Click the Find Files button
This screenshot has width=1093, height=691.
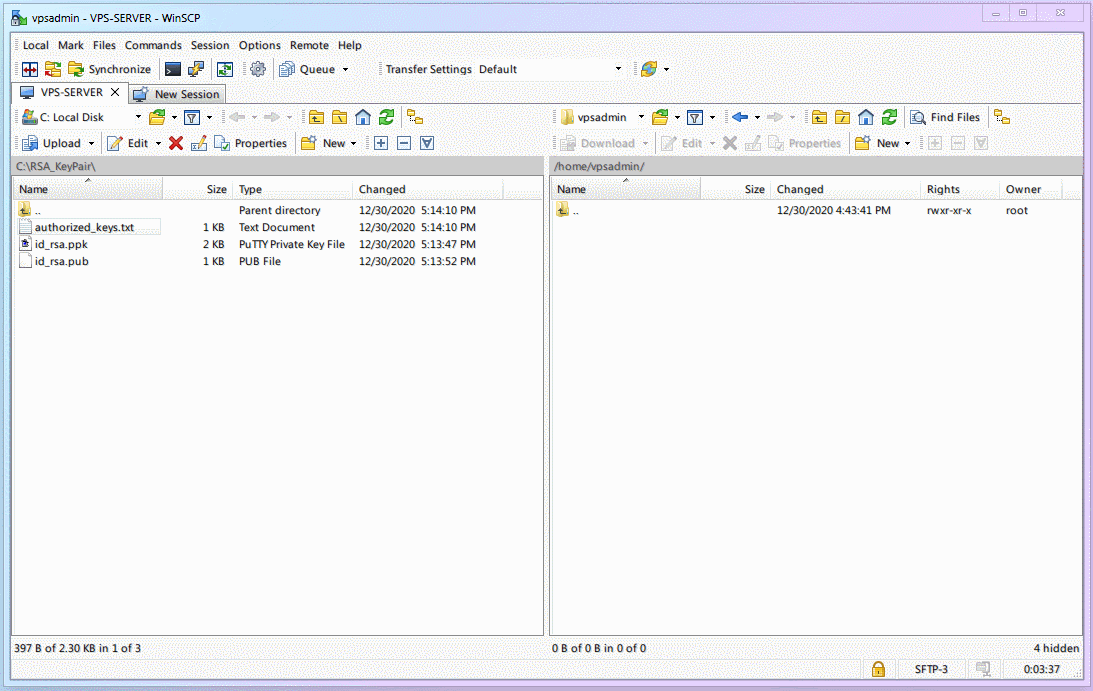945,117
